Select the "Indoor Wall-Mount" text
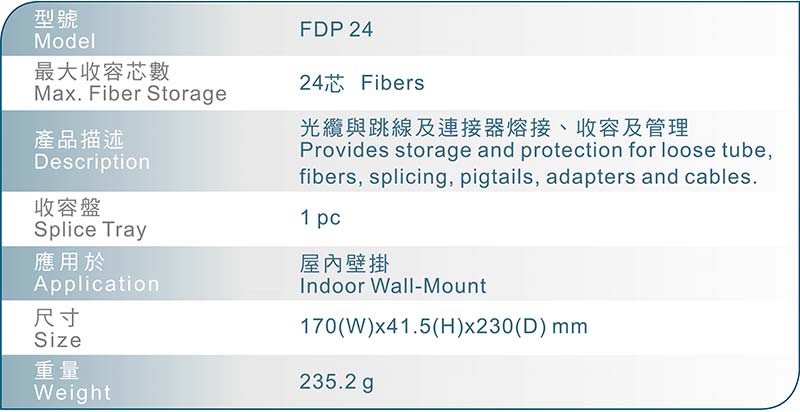This screenshot has height=412, width=800. point(393,287)
